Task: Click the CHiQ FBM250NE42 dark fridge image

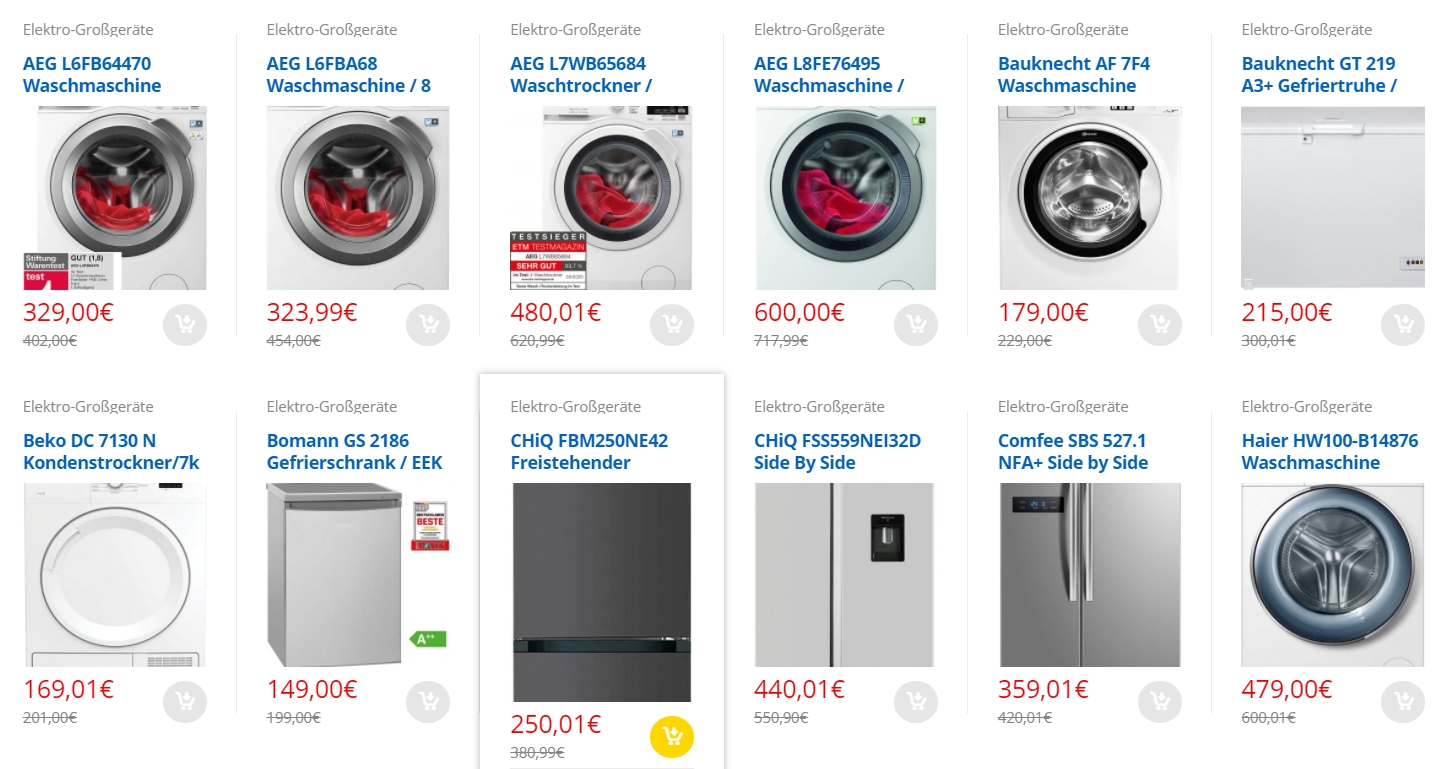Action: 602,592
